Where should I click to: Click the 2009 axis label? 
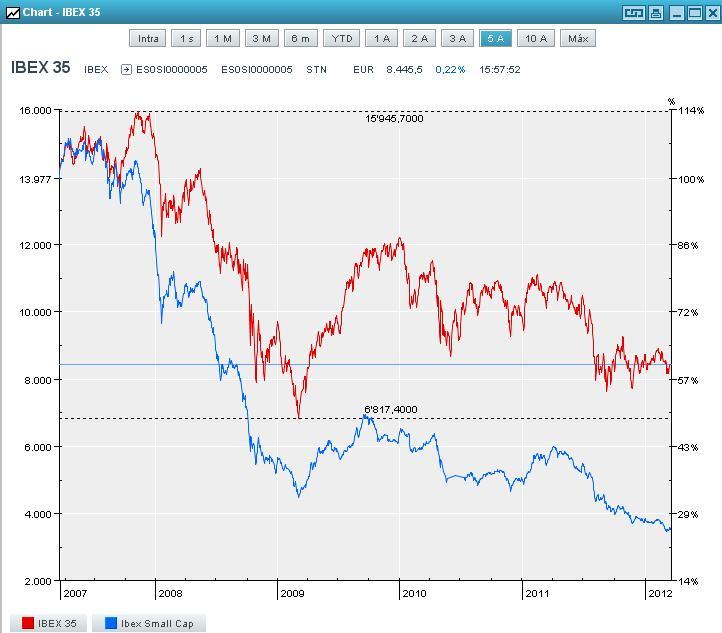292,593
